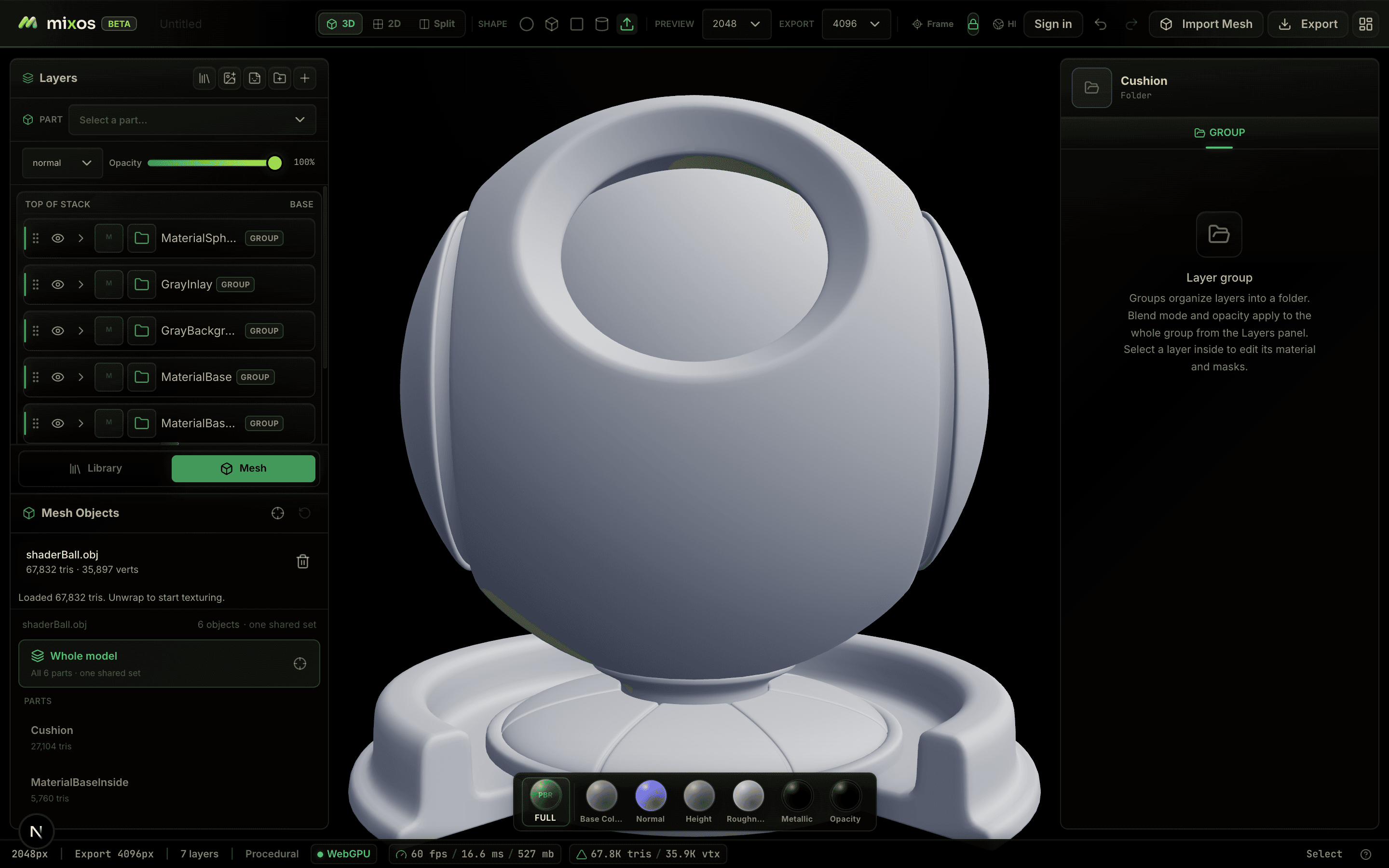Image resolution: width=1389 pixels, height=868 pixels.
Task: Toggle the HI quality option
Action: coord(1005,24)
